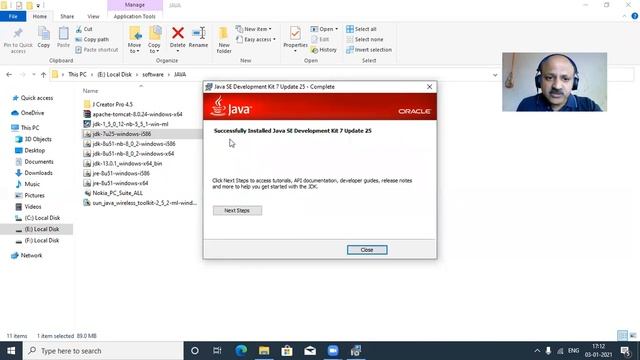Switch to the View tab

pyautogui.click(x=93, y=16)
